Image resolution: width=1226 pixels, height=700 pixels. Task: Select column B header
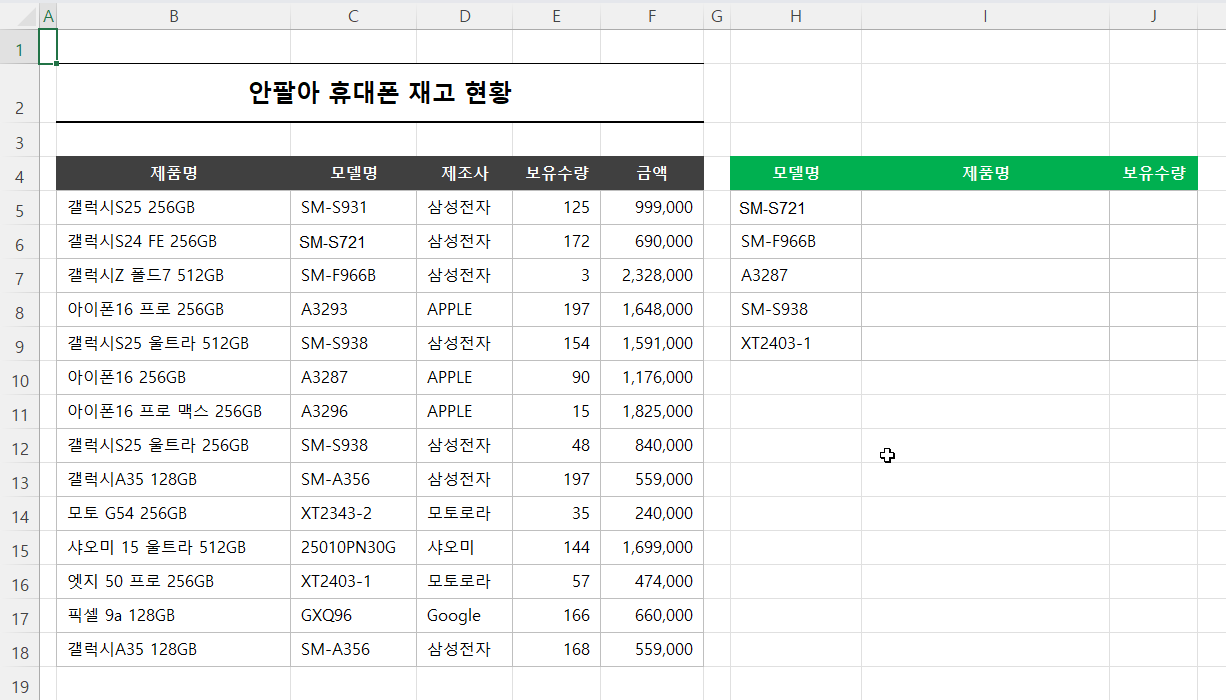174,16
